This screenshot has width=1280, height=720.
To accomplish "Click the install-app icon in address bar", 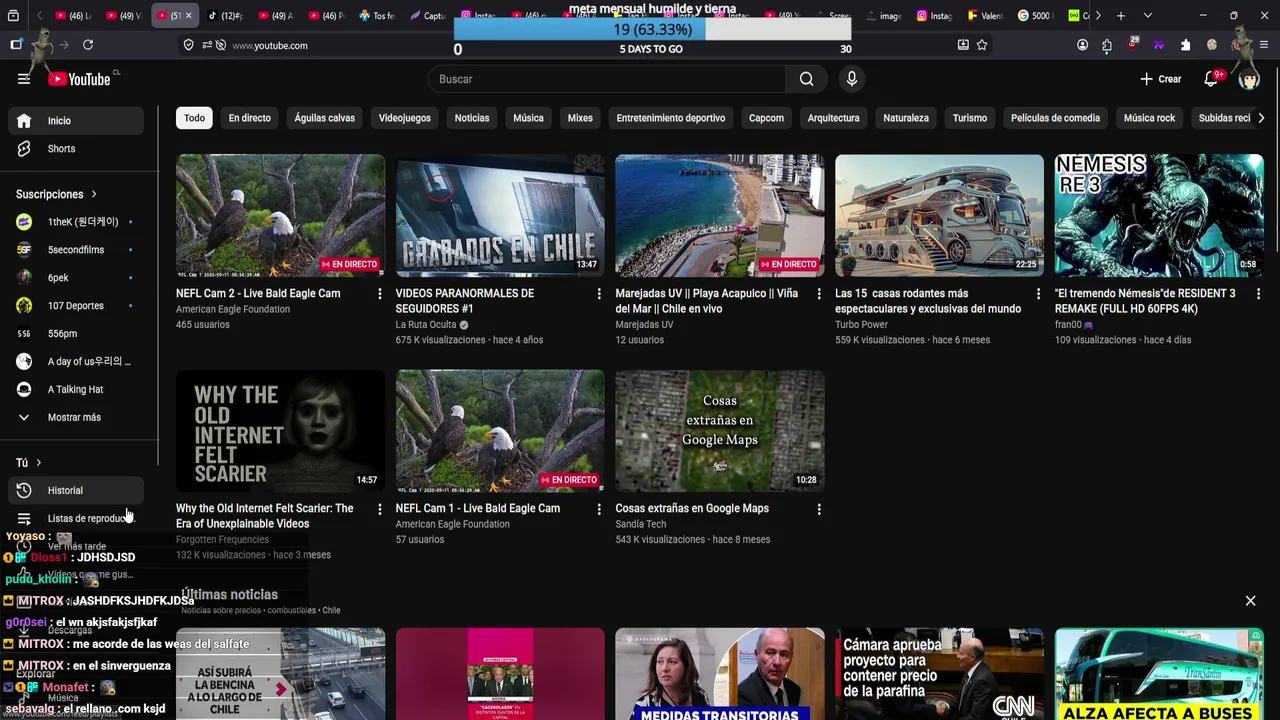I will point(963,45).
